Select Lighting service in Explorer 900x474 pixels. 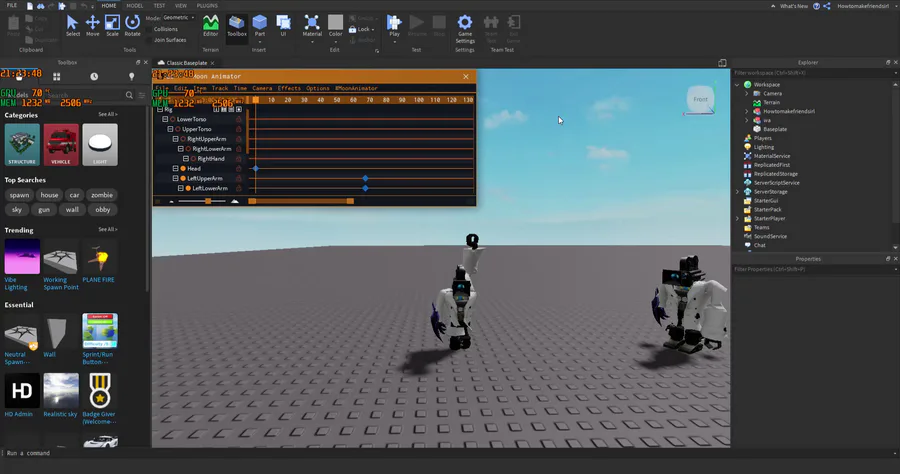pos(763,147)
